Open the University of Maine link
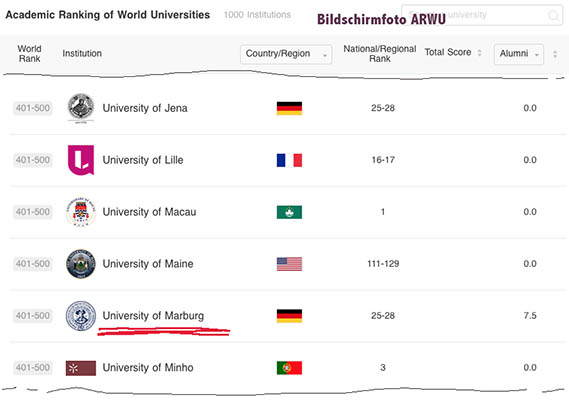The width and height of the screenshot is (569, 408). pos(148,264)
